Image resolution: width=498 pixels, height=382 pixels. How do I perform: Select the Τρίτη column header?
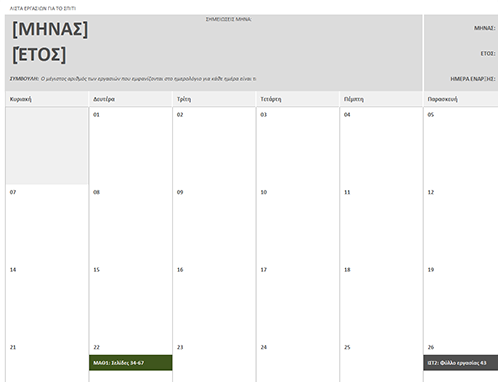click(214, 99)
